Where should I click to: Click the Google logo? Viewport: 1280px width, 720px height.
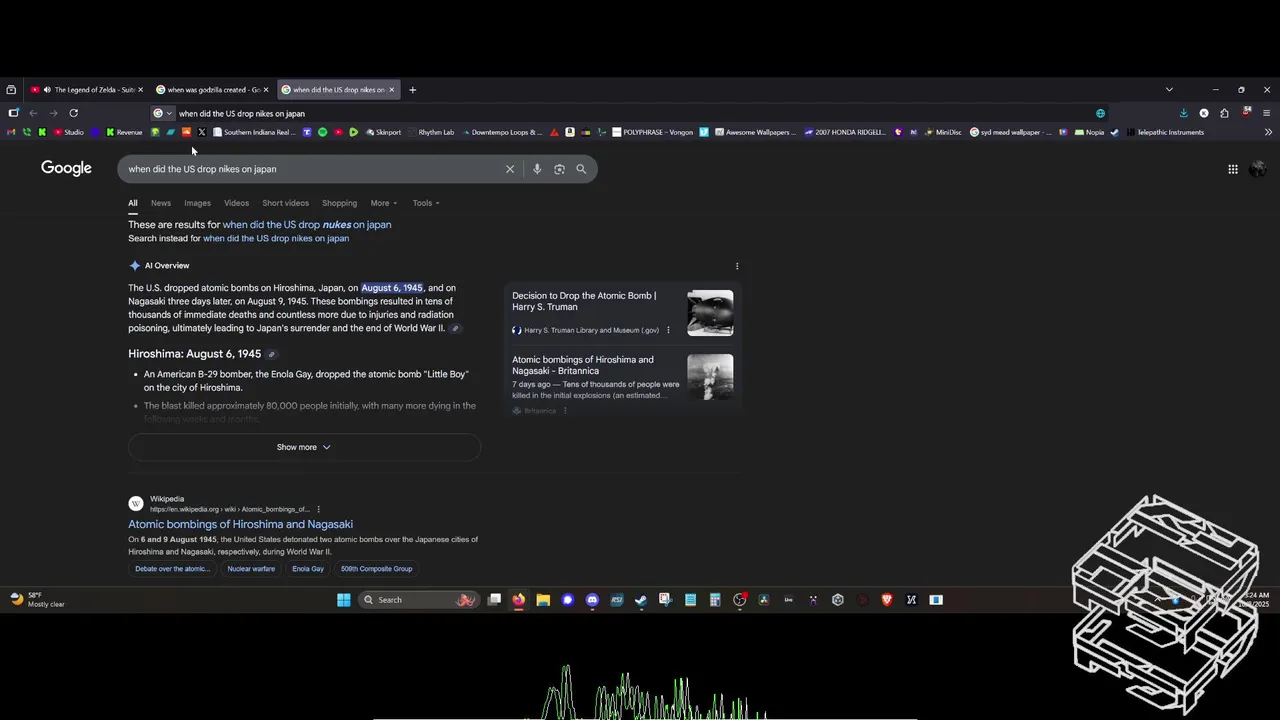coord(66,168)
